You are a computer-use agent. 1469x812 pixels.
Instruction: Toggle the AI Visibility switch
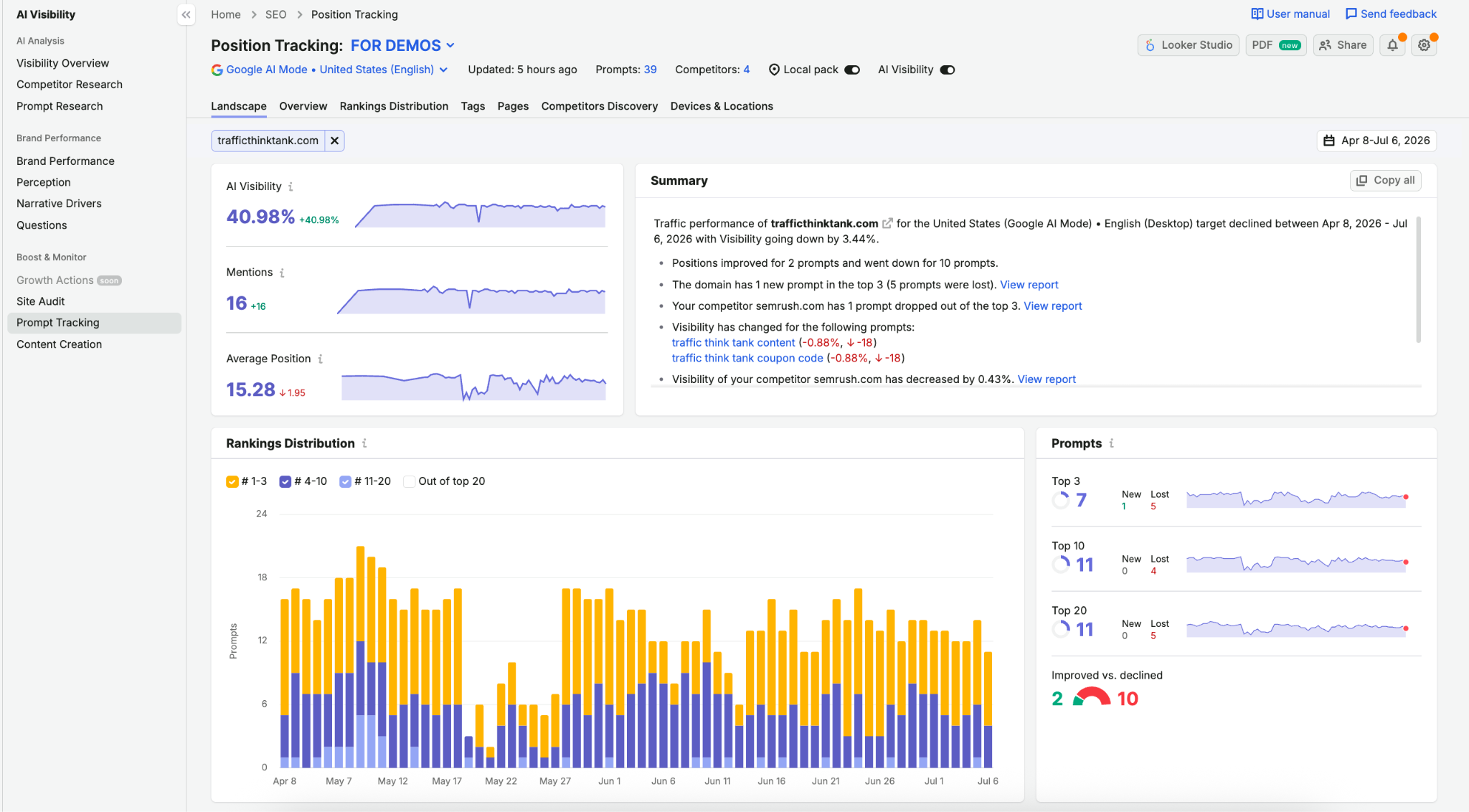(x=948, y=70)
